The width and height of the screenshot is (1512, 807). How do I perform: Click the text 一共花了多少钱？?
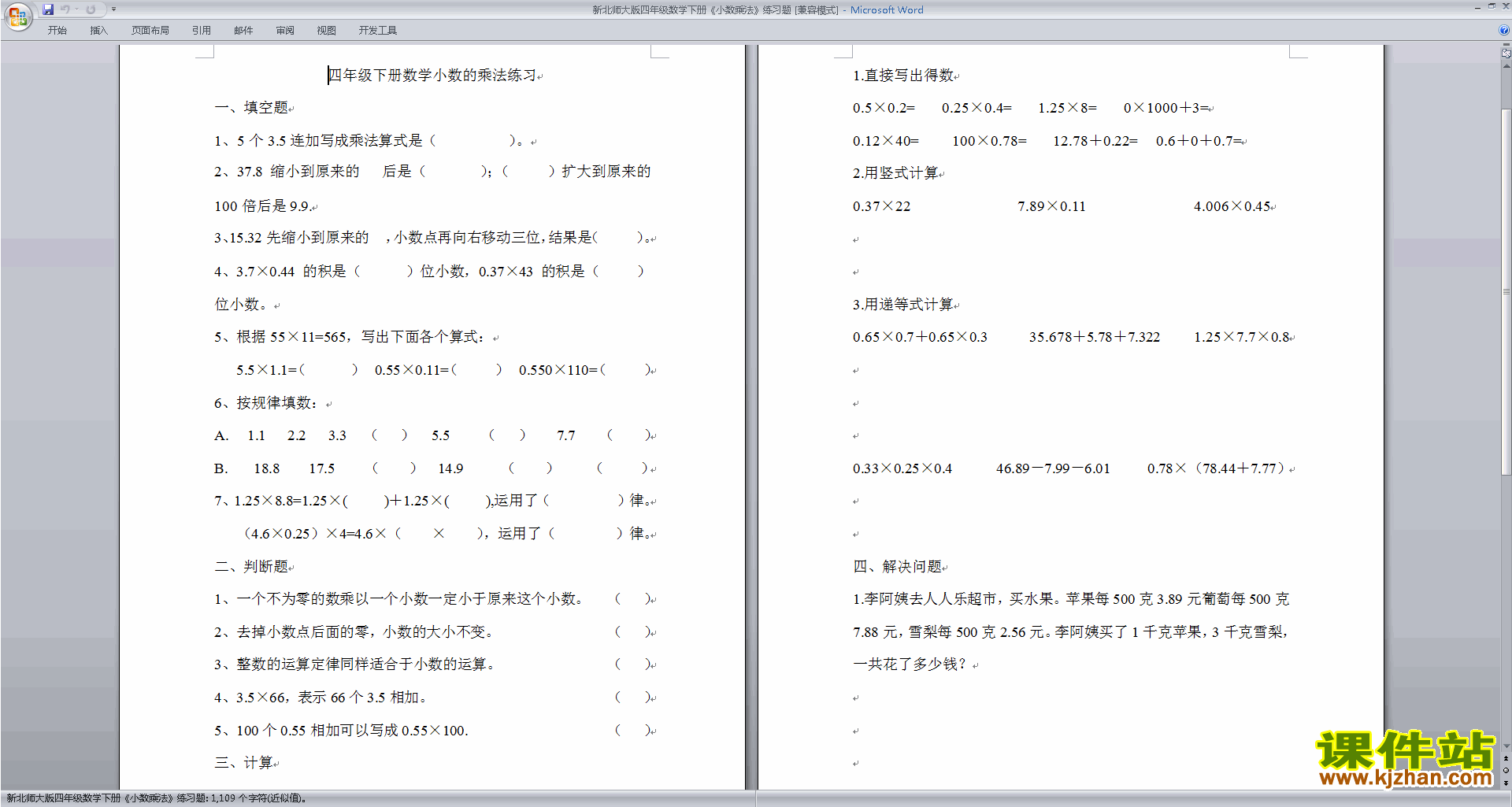(x=910, y=664)
